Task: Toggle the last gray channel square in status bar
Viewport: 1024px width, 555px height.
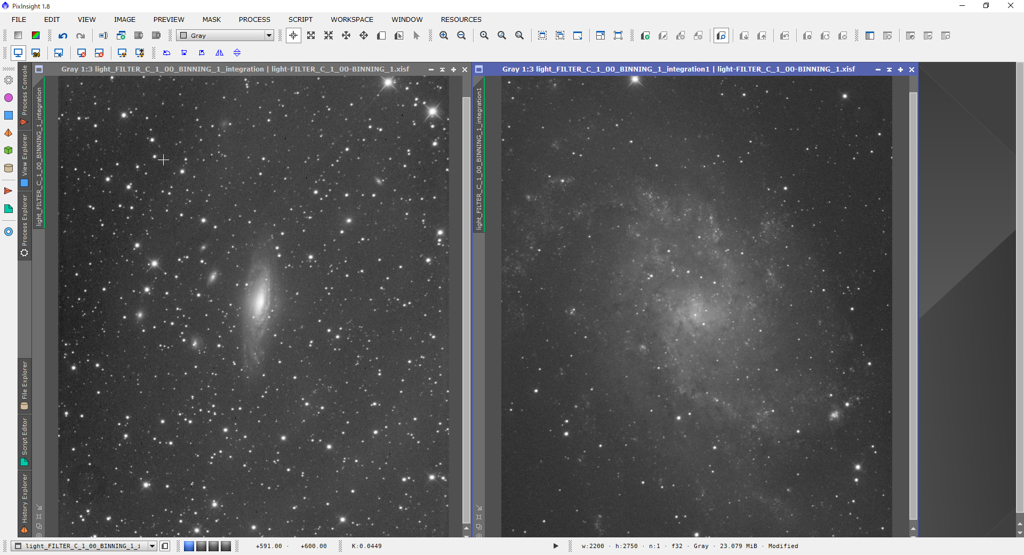Action: (x=226, y=546)
